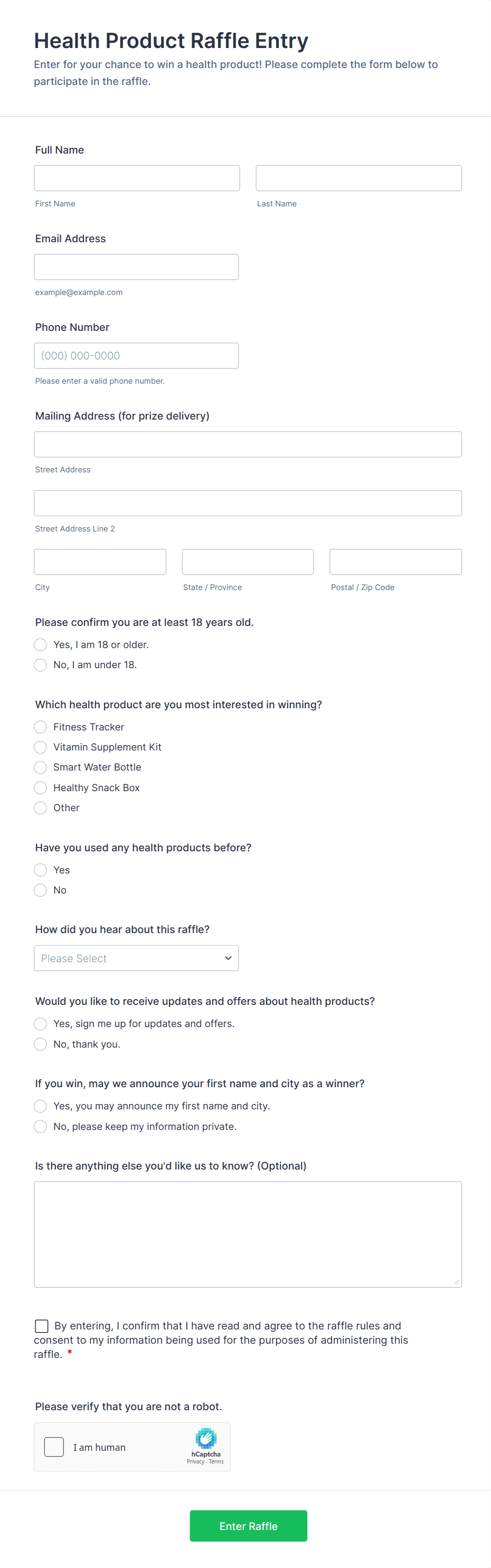Select 'No, please keep my information private'
The image size is (491, 1568).
click(x=40, y=1126)
